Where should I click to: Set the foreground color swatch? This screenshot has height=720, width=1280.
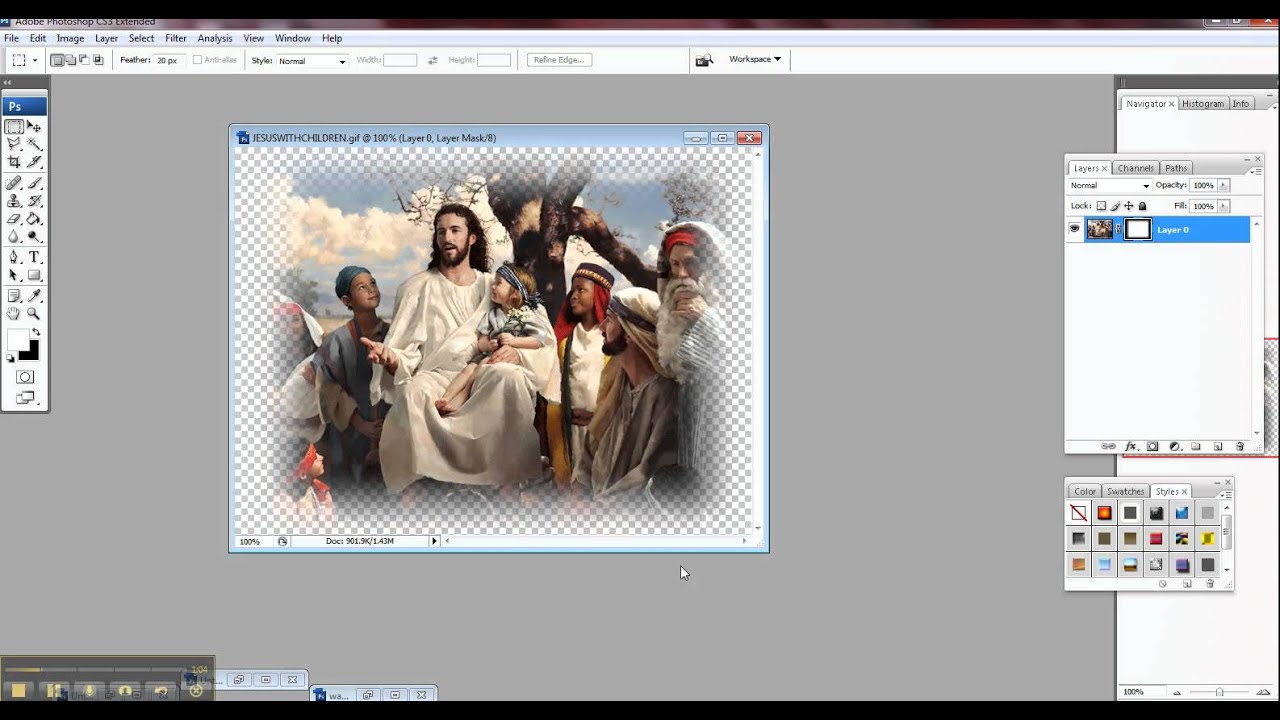[18, 340]
